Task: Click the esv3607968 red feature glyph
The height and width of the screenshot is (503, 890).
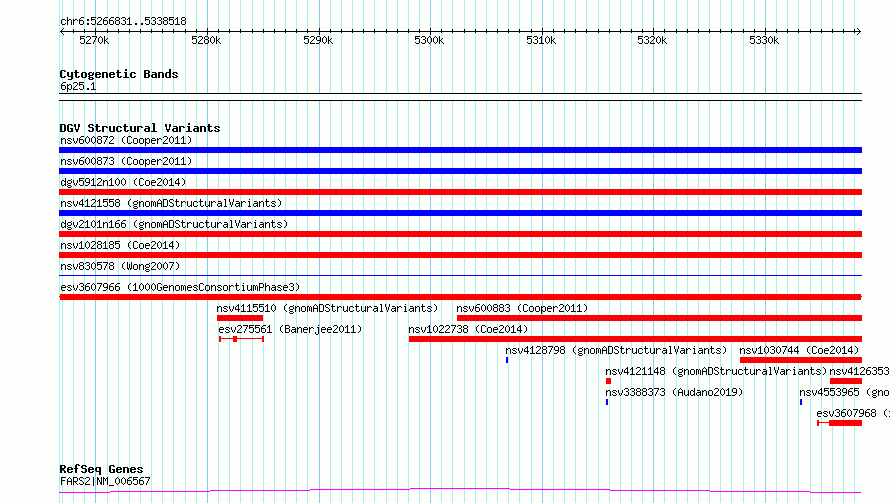Action: pyautogui.click(x=839, y=423)
